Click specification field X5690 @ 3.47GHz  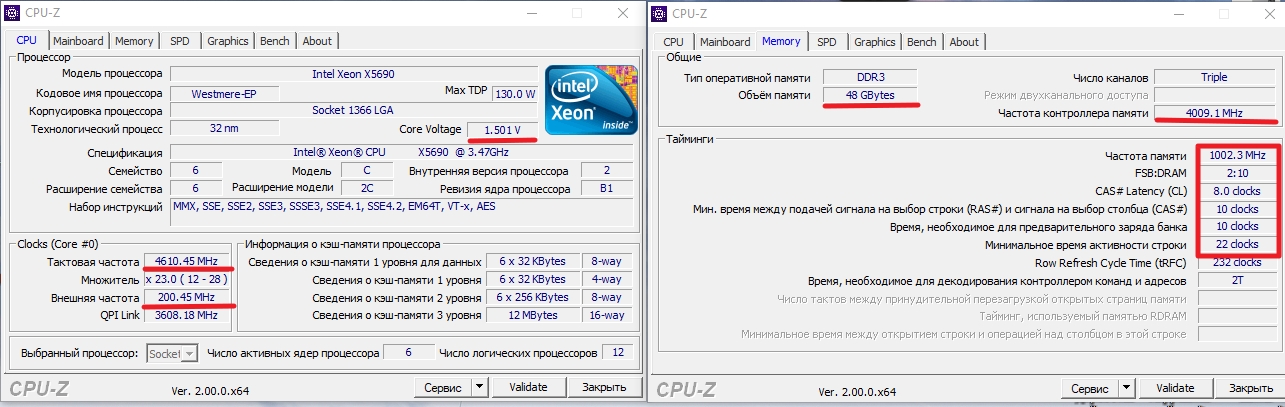point(404,153)
